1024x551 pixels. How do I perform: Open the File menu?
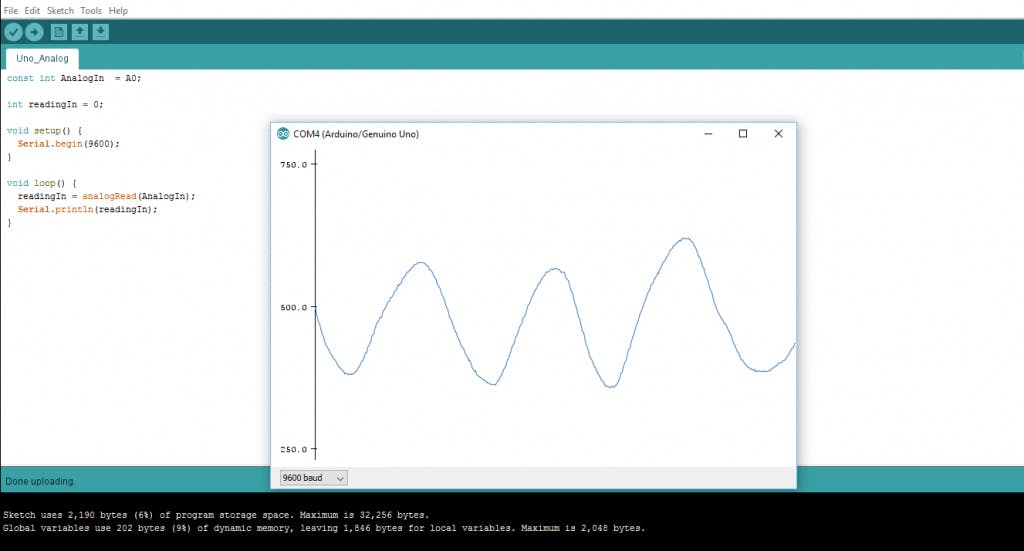point(11,10)
